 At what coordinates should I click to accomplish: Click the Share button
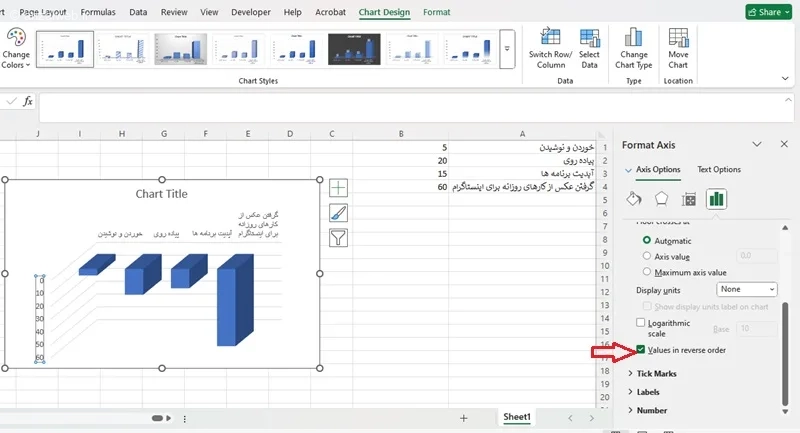(x=769, y=12)
